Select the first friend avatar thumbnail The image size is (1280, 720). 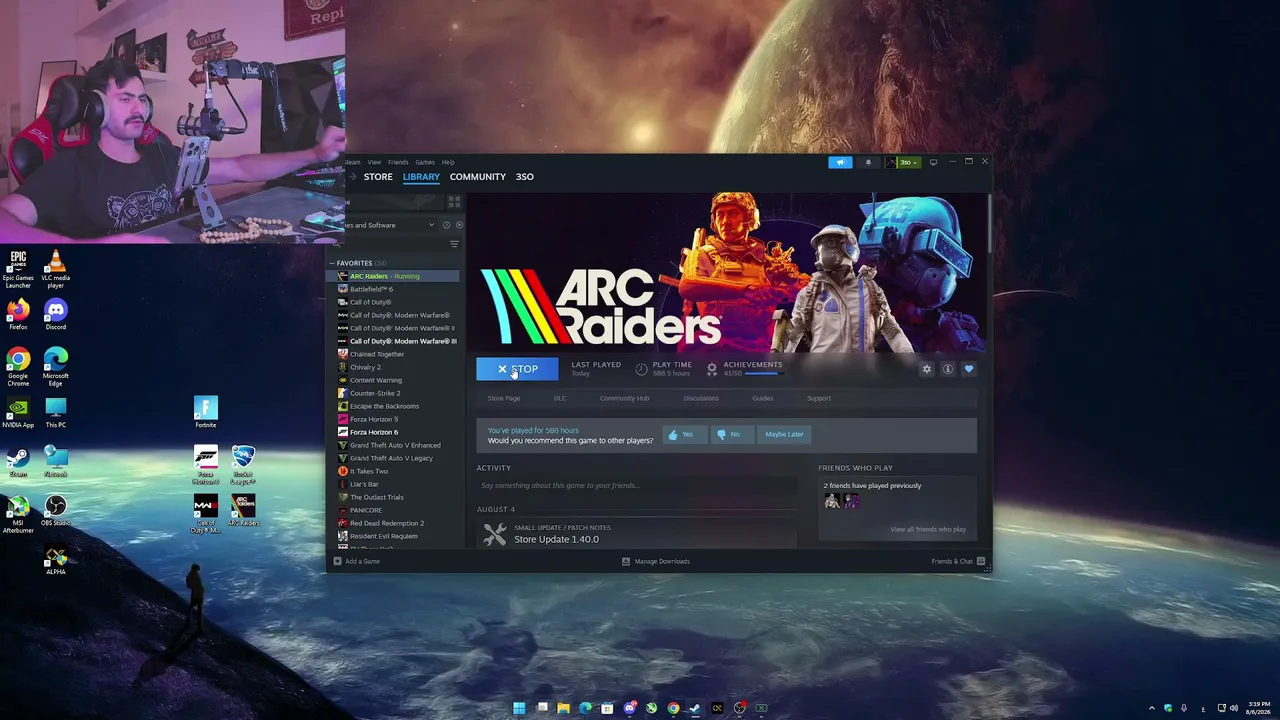pos(832,501)
